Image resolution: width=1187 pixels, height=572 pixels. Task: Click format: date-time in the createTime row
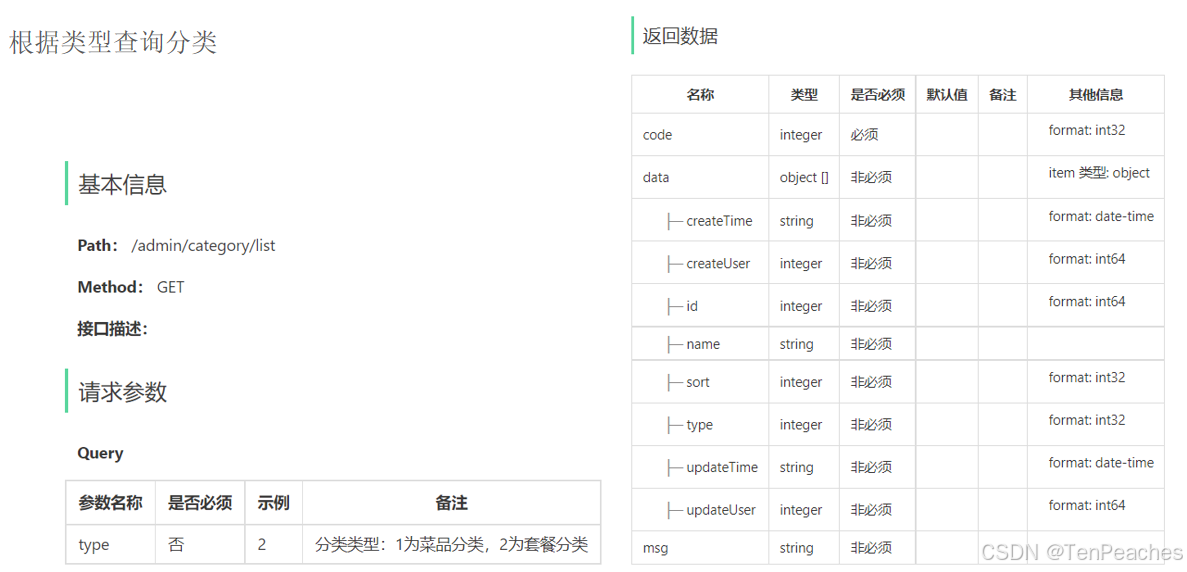(x=1101, y=216)
